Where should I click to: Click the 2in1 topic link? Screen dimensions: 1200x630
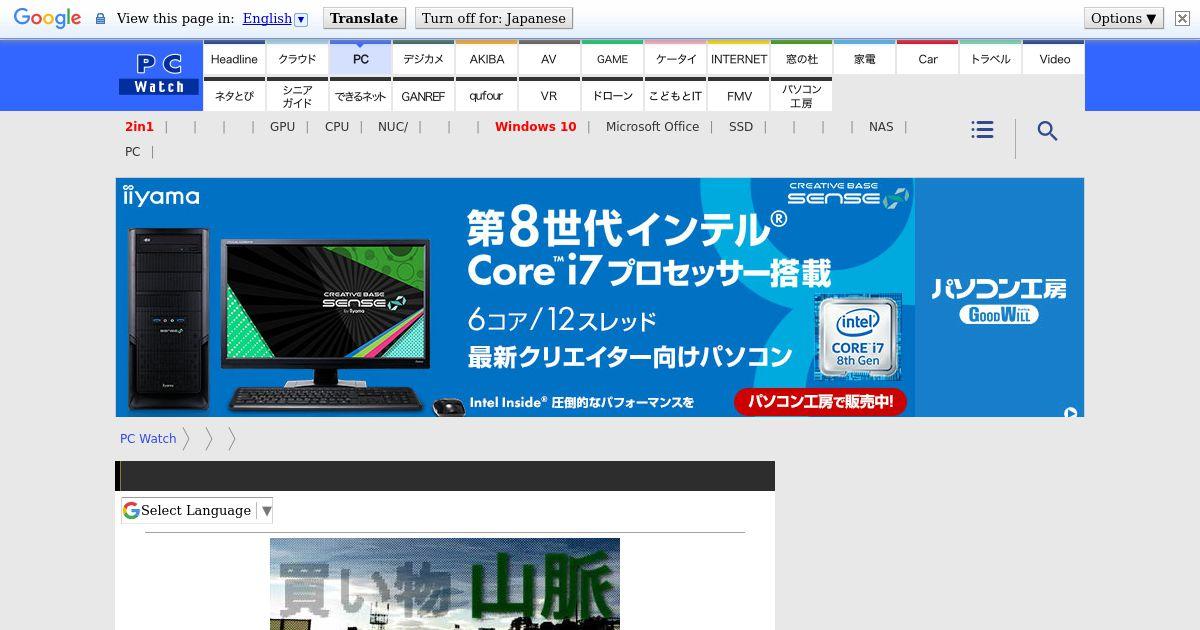point(139,127)
